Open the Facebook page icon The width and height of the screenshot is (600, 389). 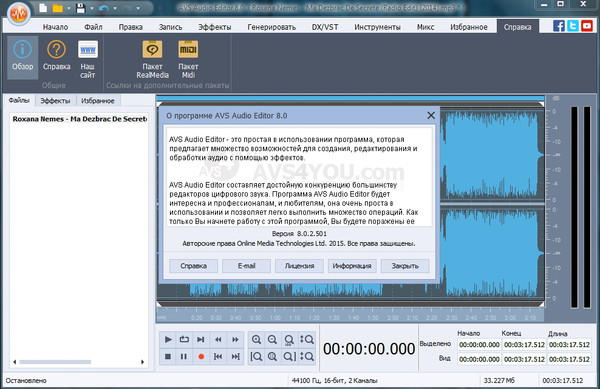pyautogui.click(x=559, y=26)
